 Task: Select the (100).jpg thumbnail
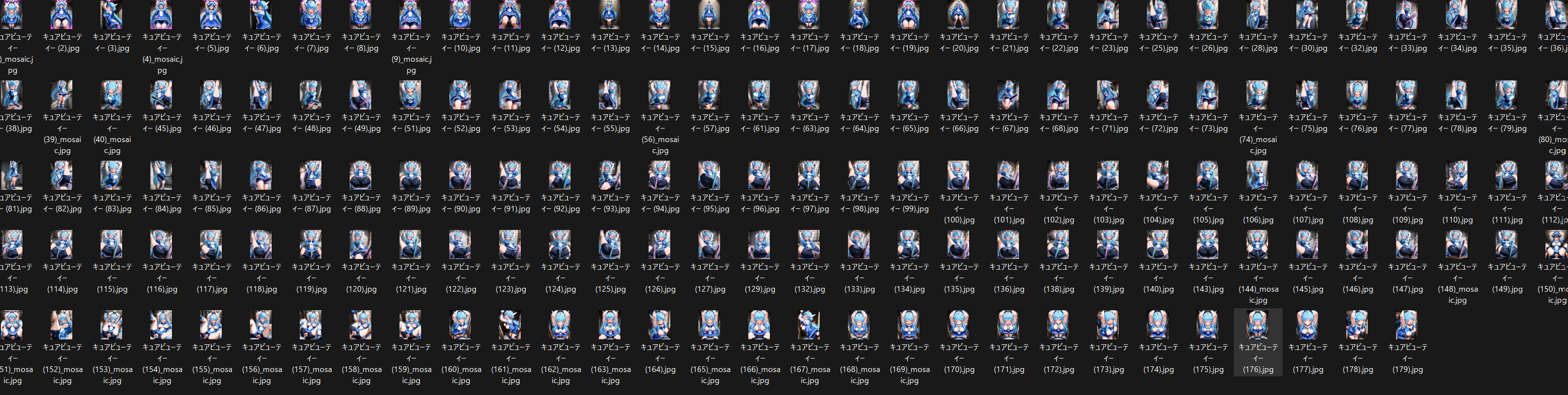(959, 176)
